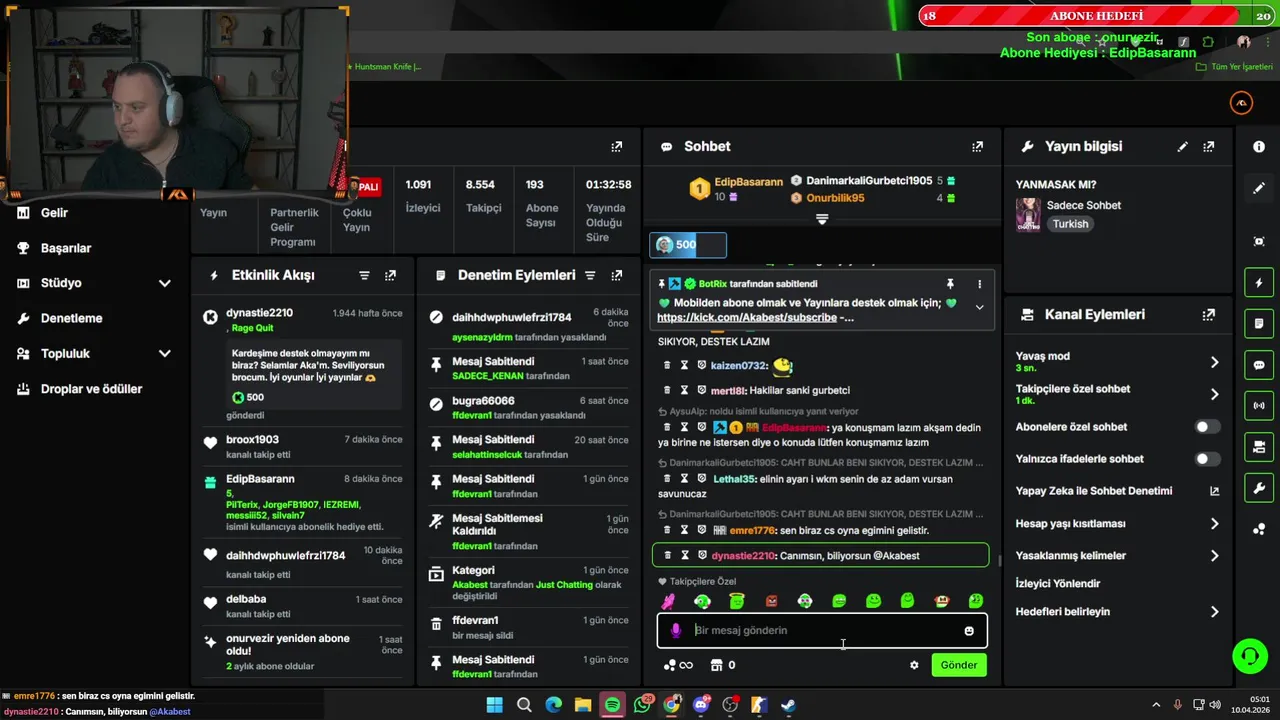Viewport: 1280px width, 720px height.
Task: Expand the Stüdyo sidebar section
Action: 164,283
